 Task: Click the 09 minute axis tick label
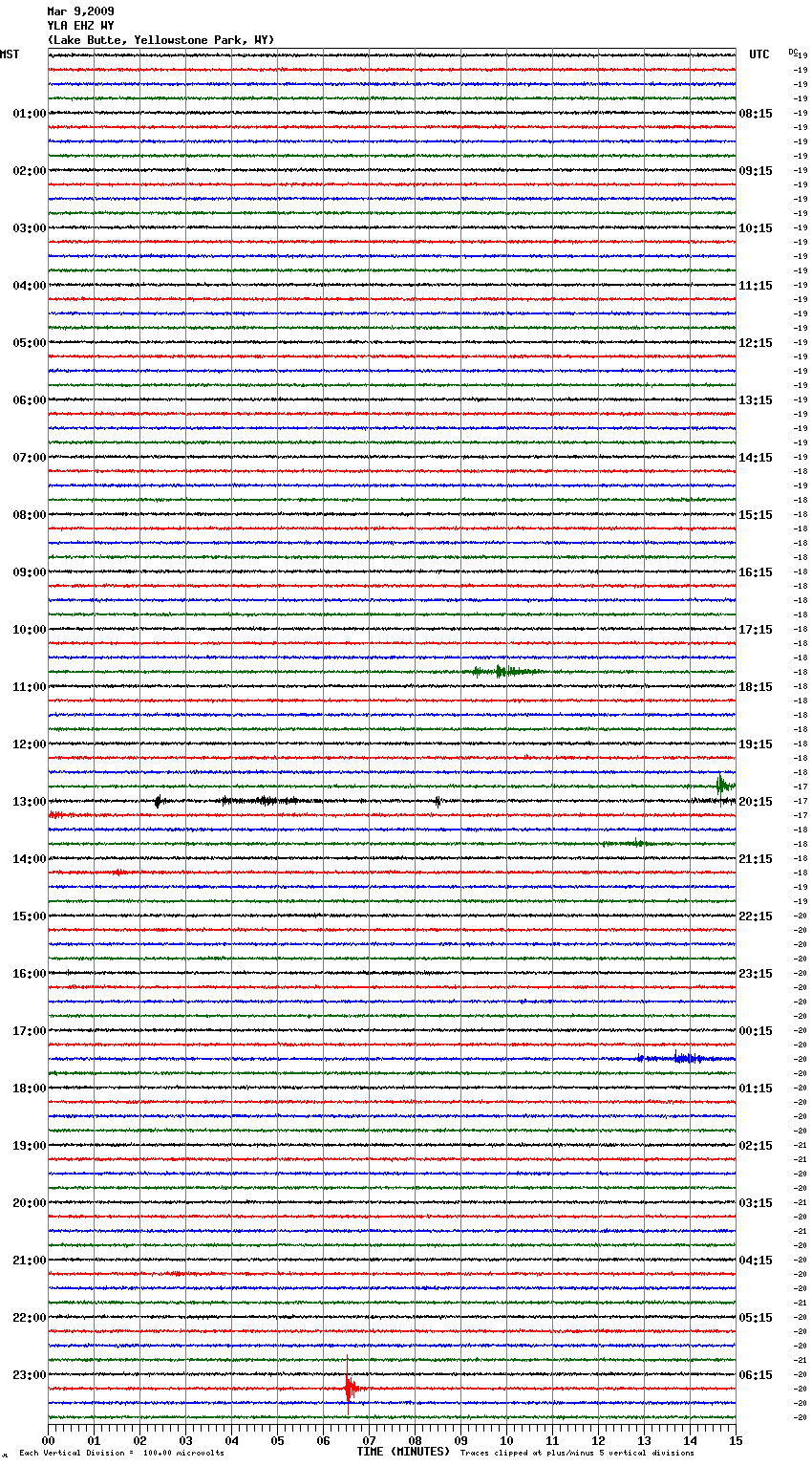(460, 1440)
